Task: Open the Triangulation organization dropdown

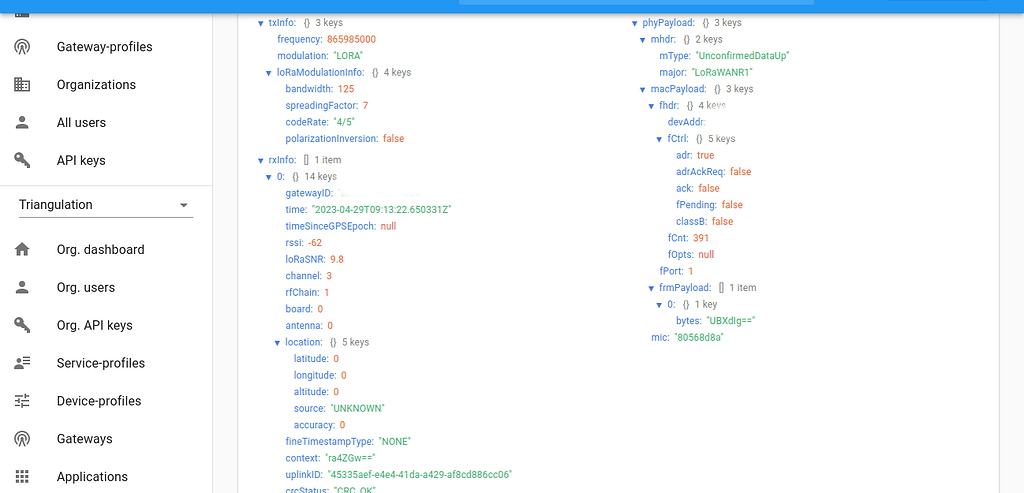Action: click(x=105, y=205)
